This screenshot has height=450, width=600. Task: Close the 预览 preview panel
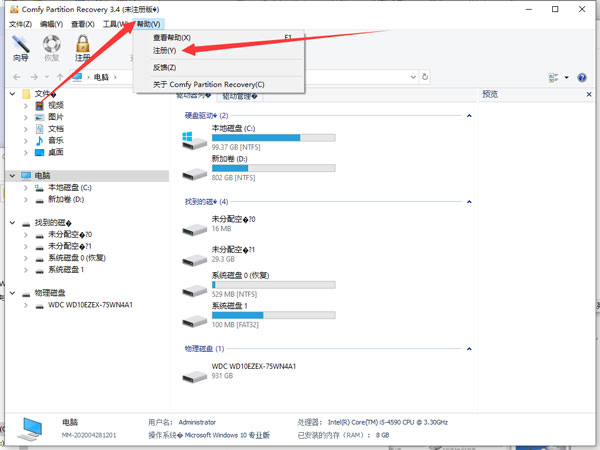[x=589, y=94]
